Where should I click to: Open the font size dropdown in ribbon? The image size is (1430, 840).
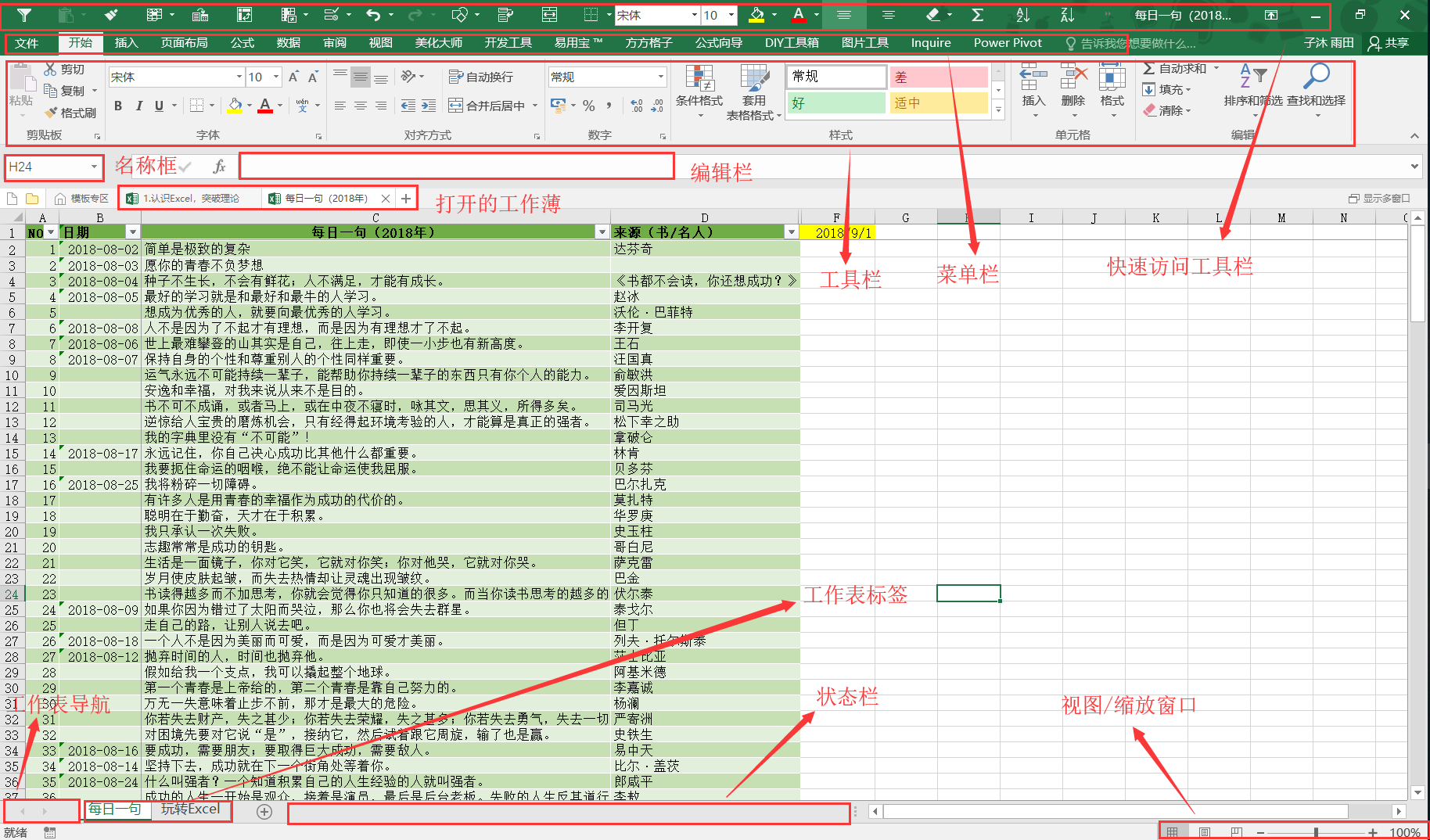pos(276,77)
